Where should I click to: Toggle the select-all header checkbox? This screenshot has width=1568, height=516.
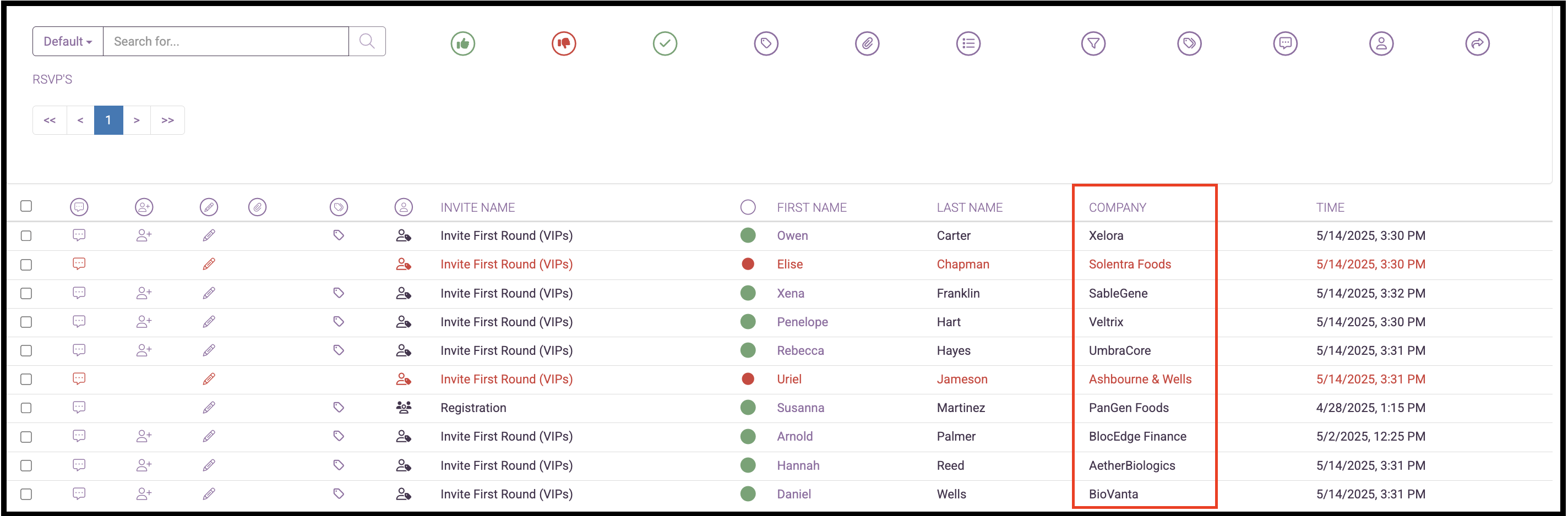click(x=26, y=206)
